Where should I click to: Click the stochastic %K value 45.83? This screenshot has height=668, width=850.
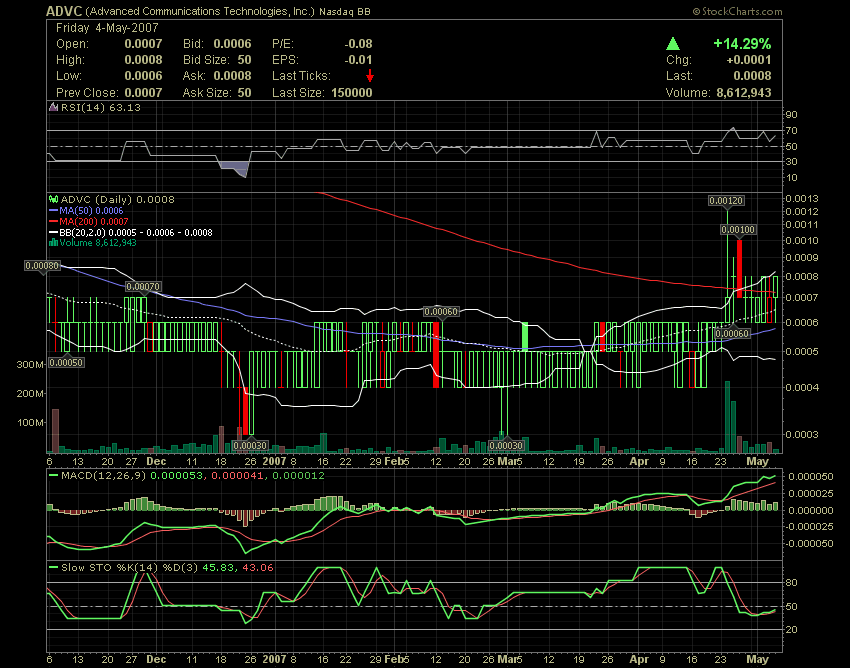tap(218, 568)
